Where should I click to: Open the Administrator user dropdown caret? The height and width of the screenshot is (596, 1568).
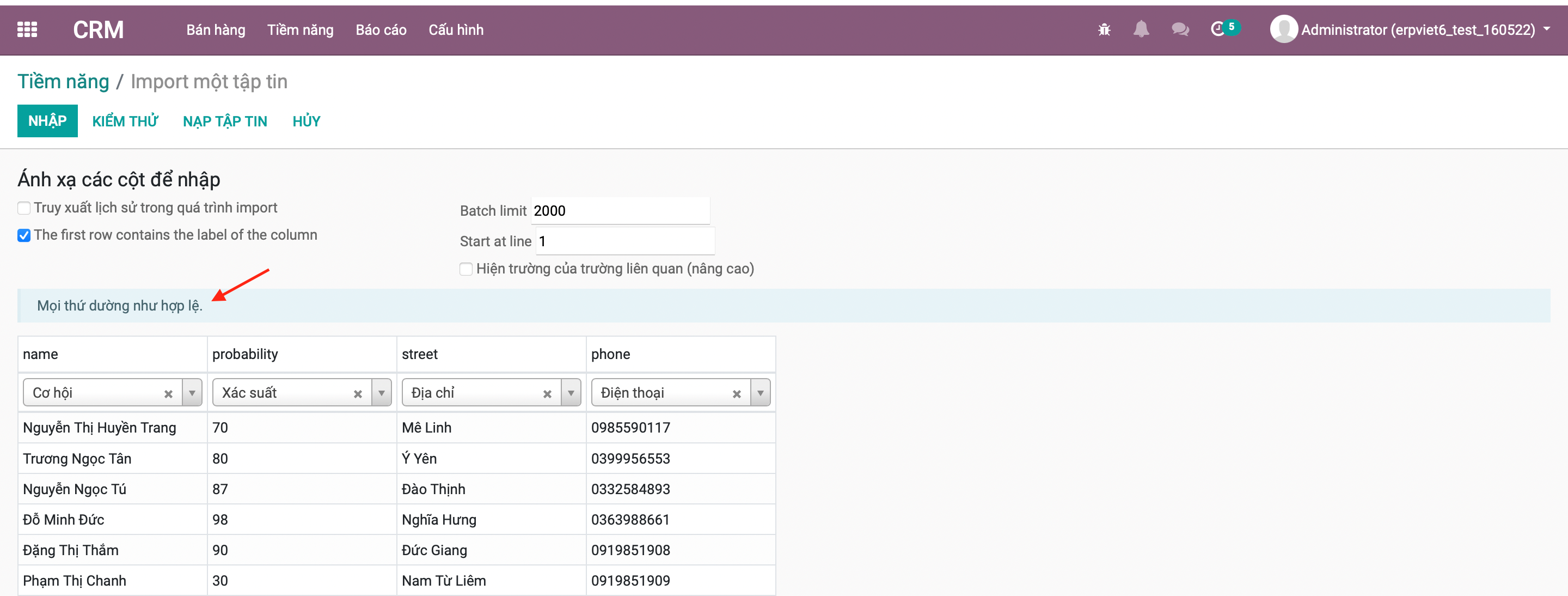[1547, 29]
